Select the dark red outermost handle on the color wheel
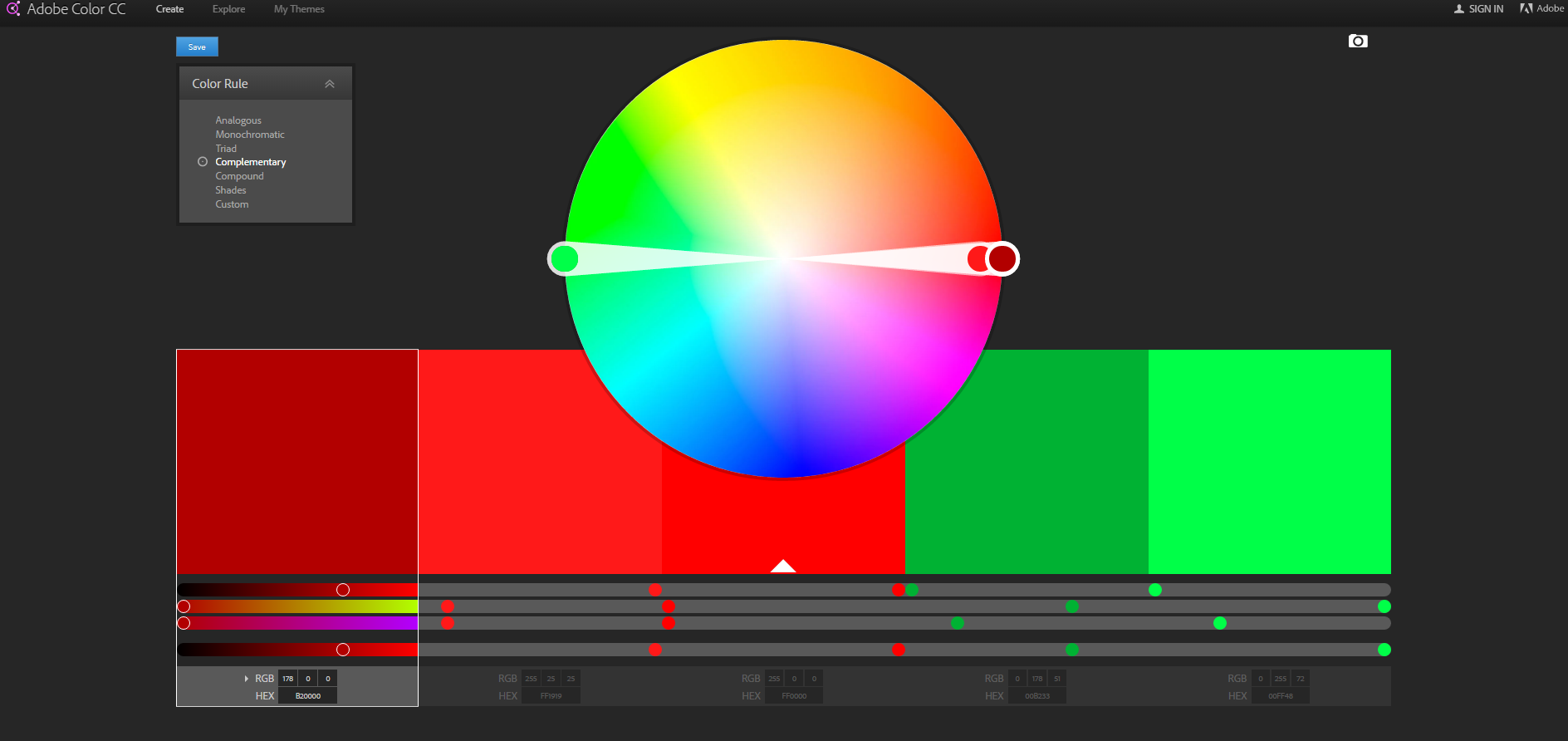 1002,259
